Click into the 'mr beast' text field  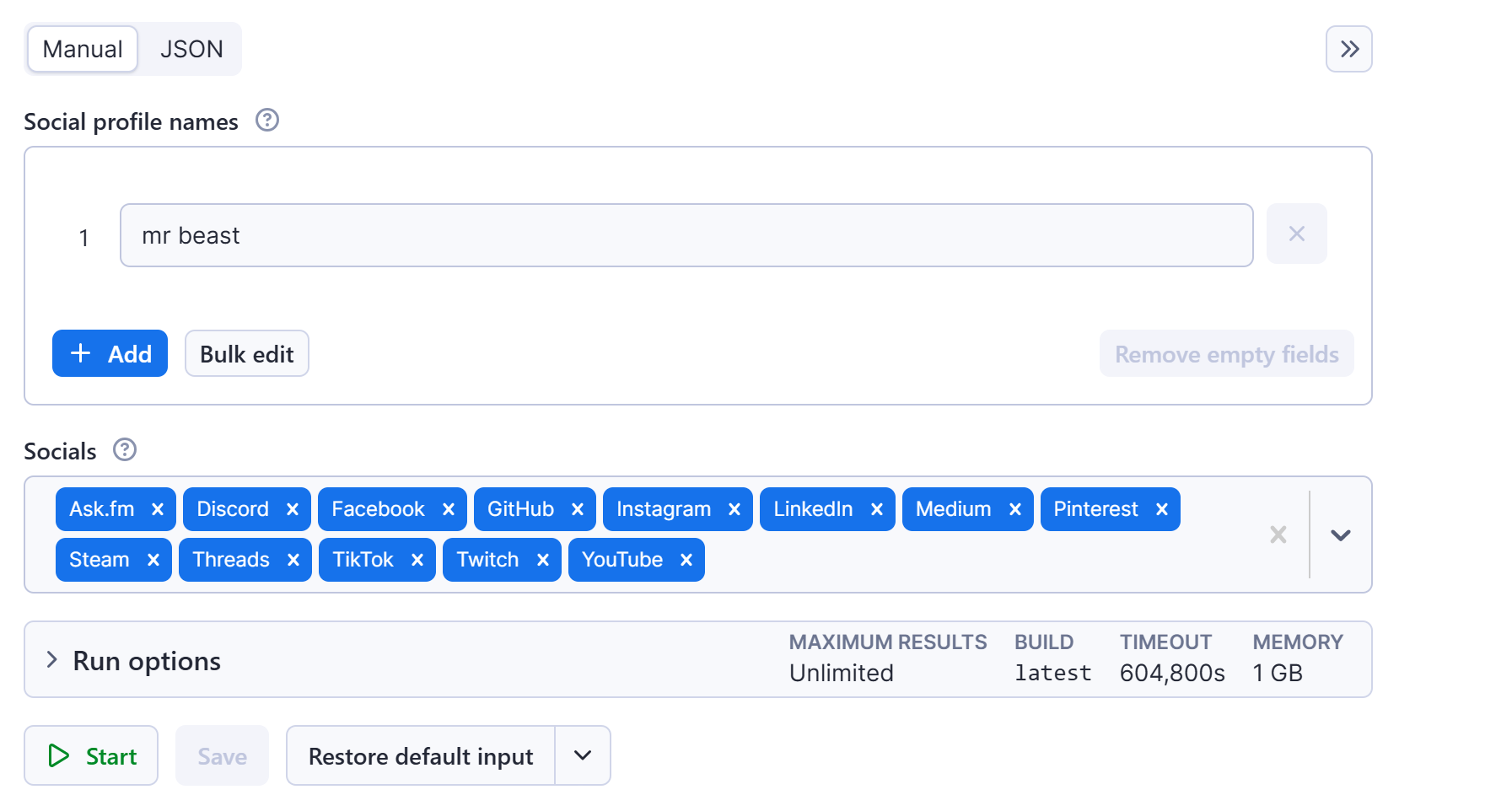pyautogui.click(x=686, y=235)
